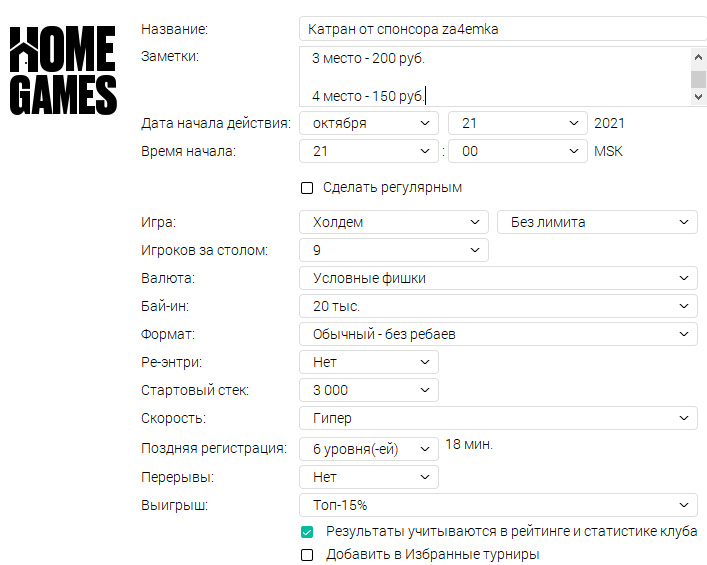Open the Без лимита betting limit dropdown
The height and width of the screenshot is (565, 707).
click(x=597, y=222)
